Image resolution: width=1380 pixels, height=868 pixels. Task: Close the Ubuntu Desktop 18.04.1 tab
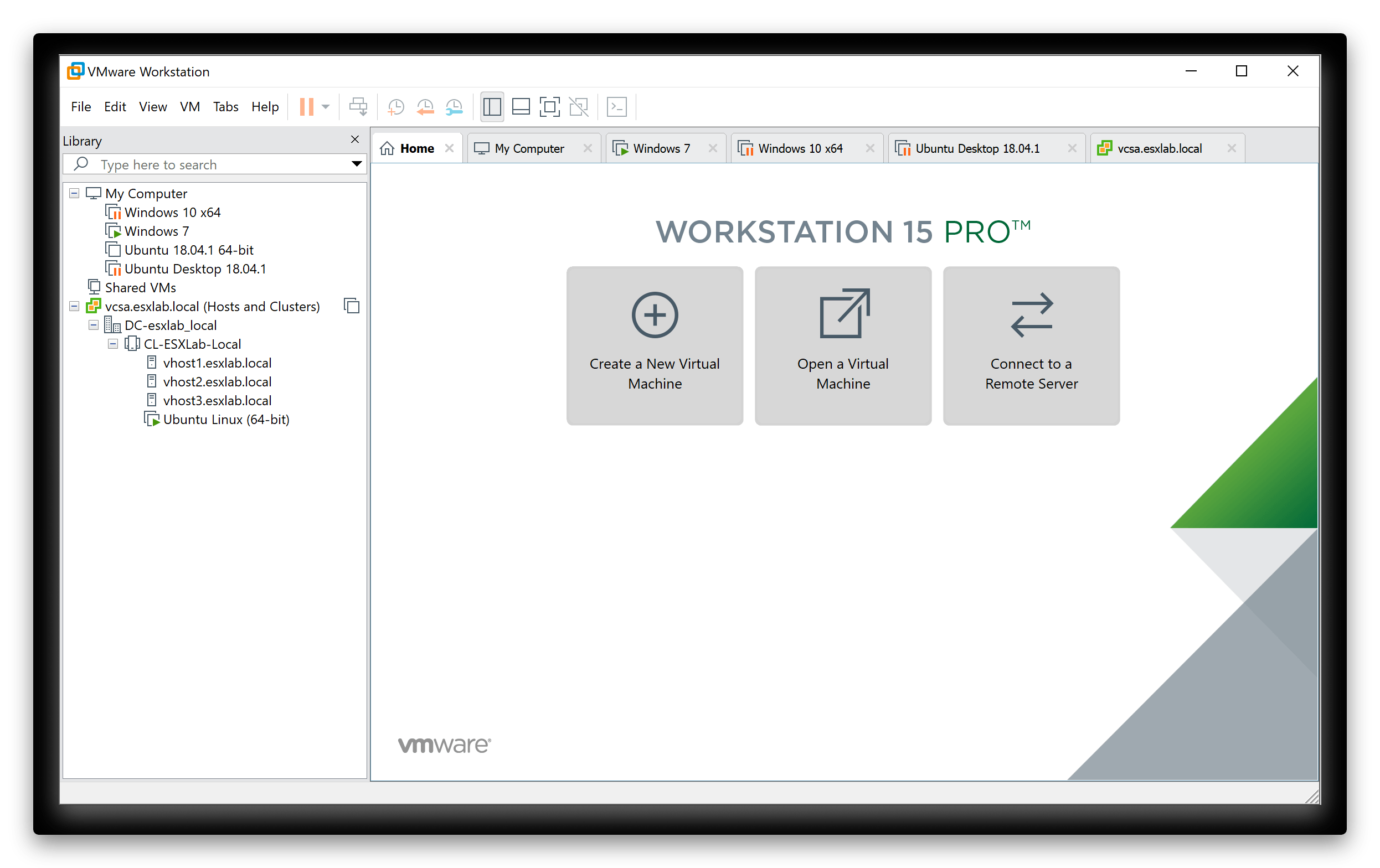tap(1072, 148)
